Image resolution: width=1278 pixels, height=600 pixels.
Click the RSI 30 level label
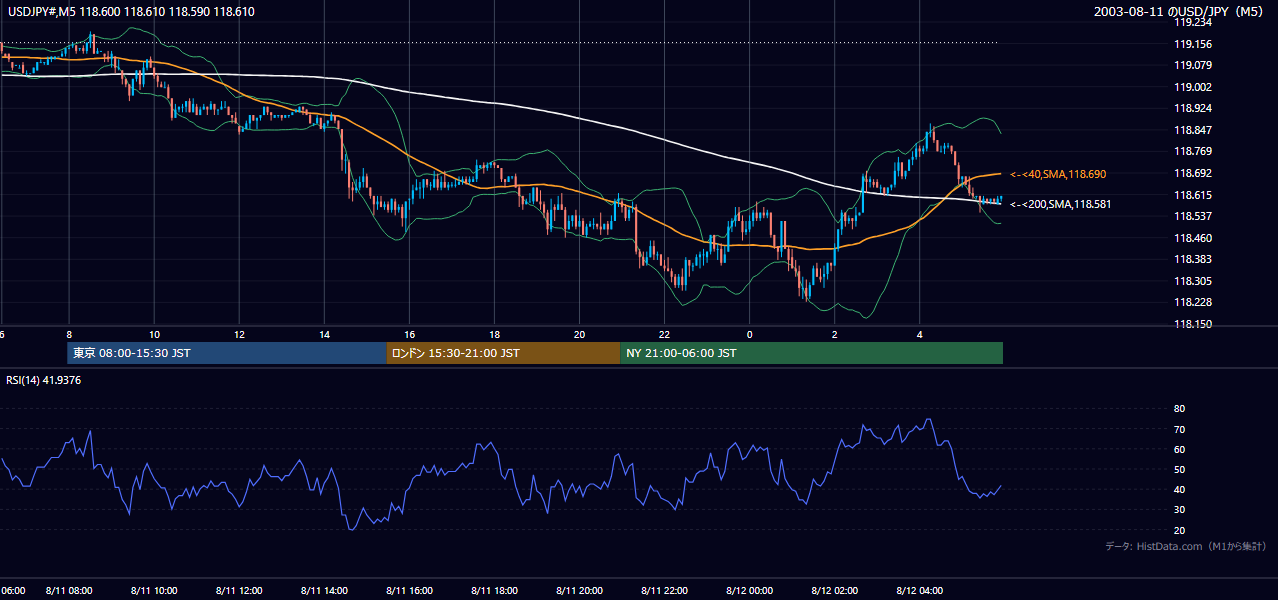click(1179, 510)
